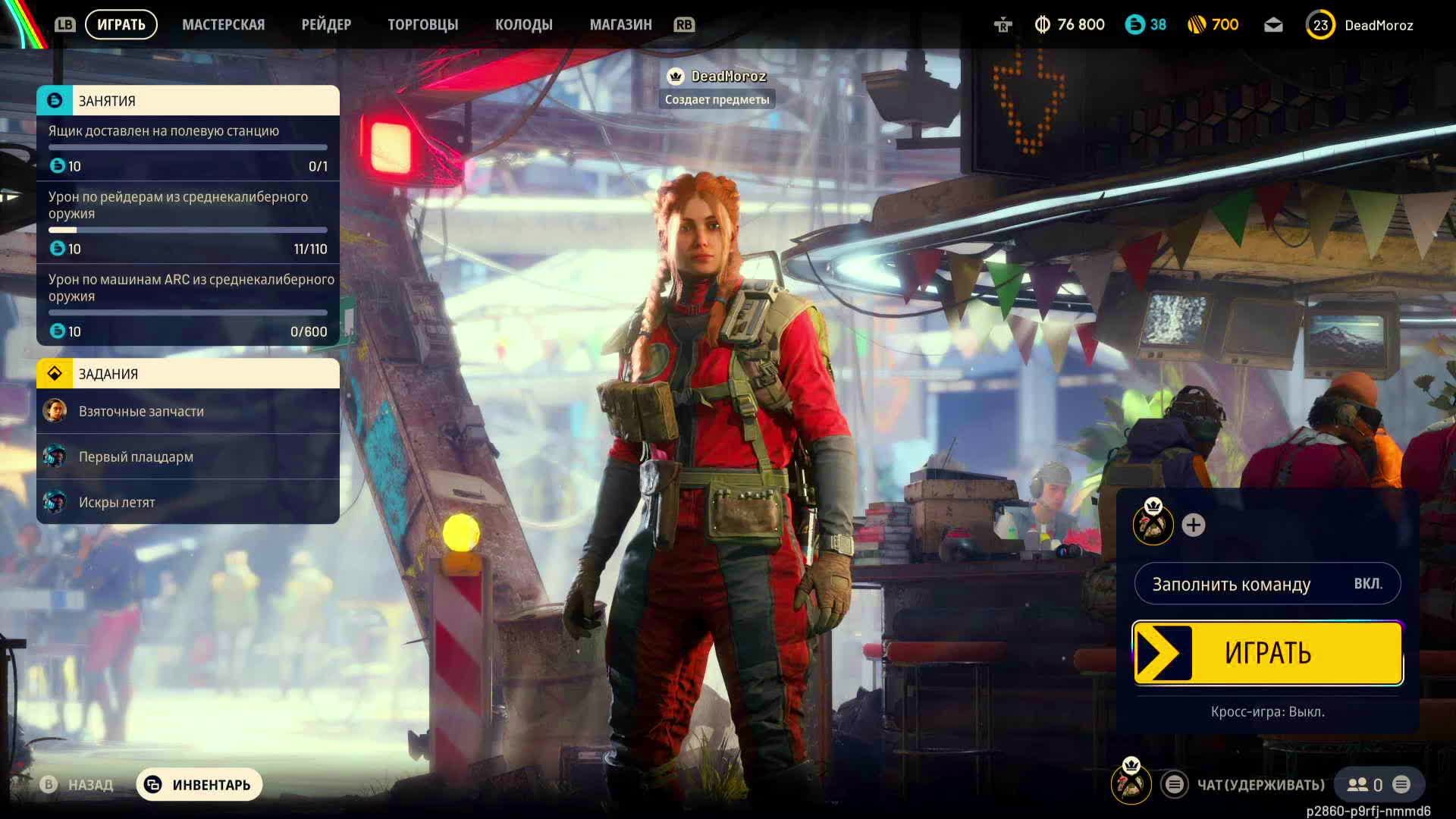Collapse the Задания panel header

pos(188,374)
